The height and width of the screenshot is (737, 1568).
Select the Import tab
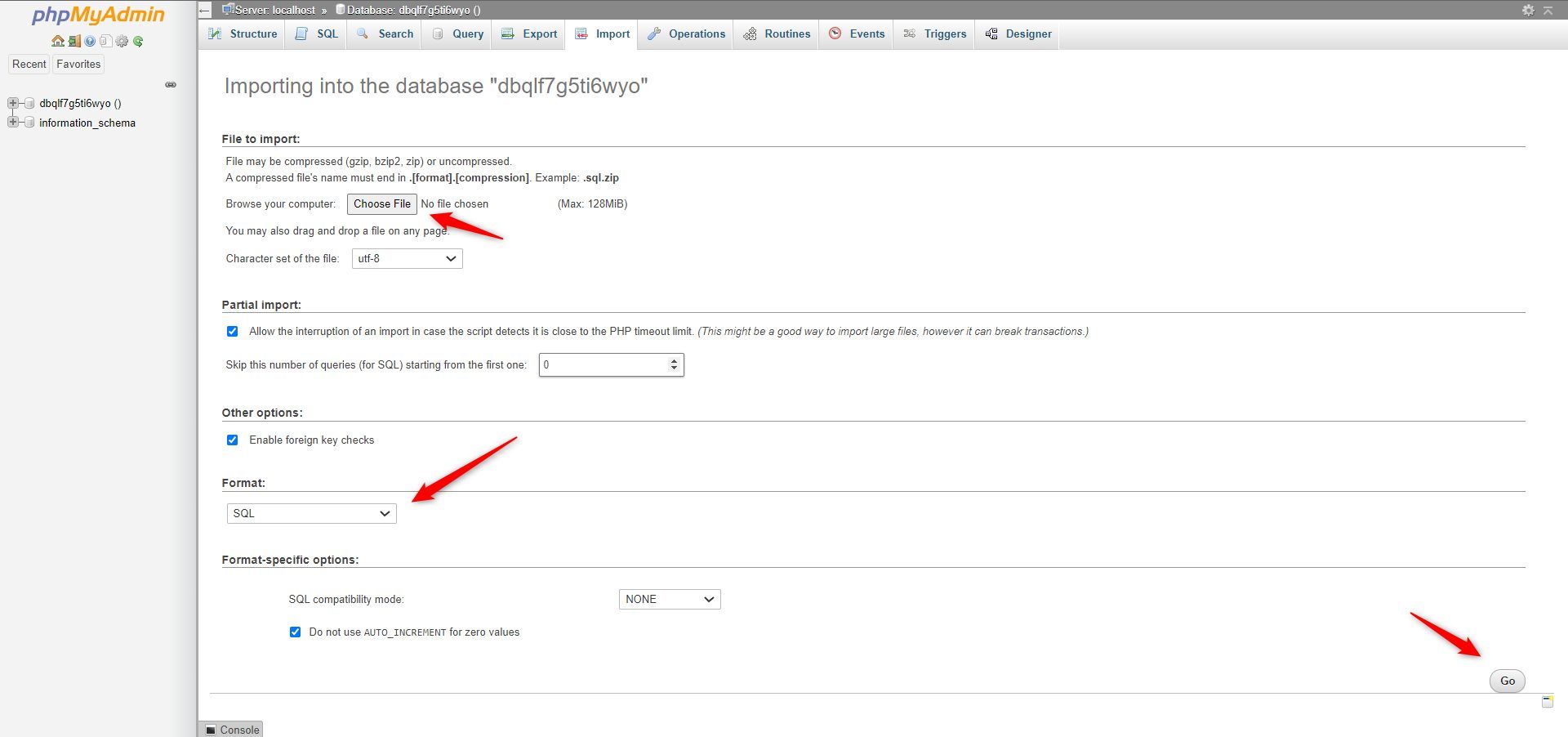(x=602, y=33)
